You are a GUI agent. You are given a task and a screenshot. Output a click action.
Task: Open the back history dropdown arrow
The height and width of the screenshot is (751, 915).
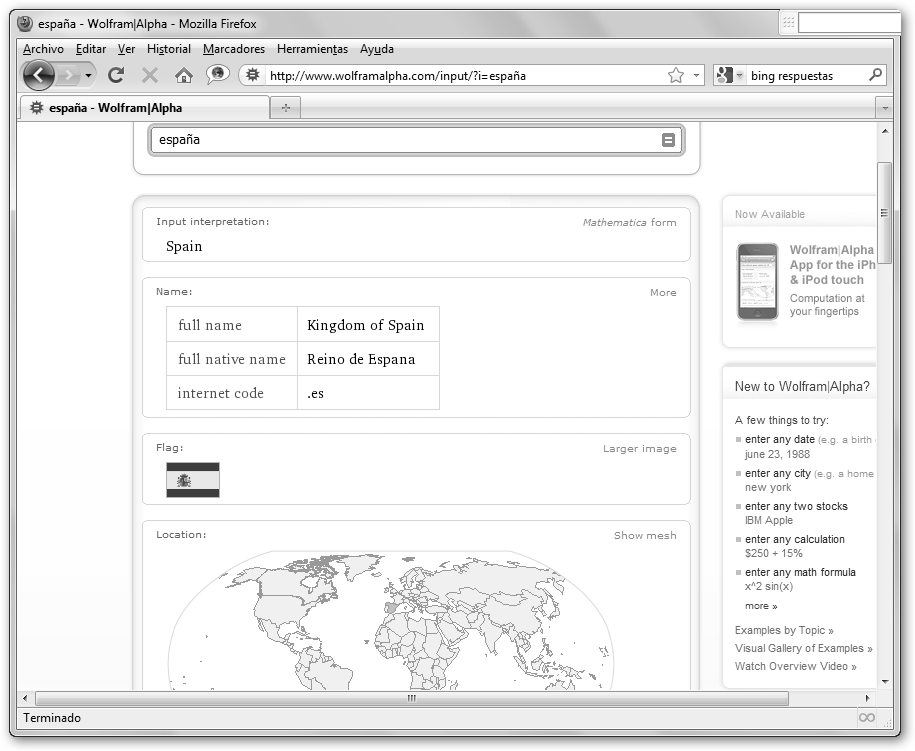tap(88, 75)
